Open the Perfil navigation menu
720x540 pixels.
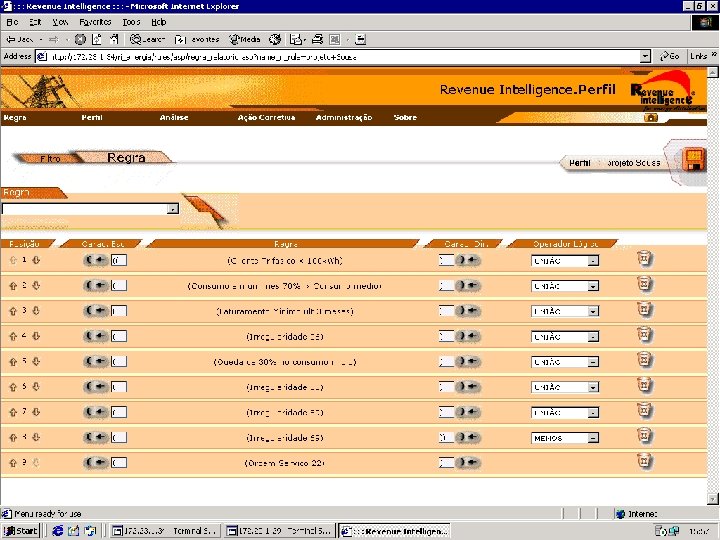point(92,118)
